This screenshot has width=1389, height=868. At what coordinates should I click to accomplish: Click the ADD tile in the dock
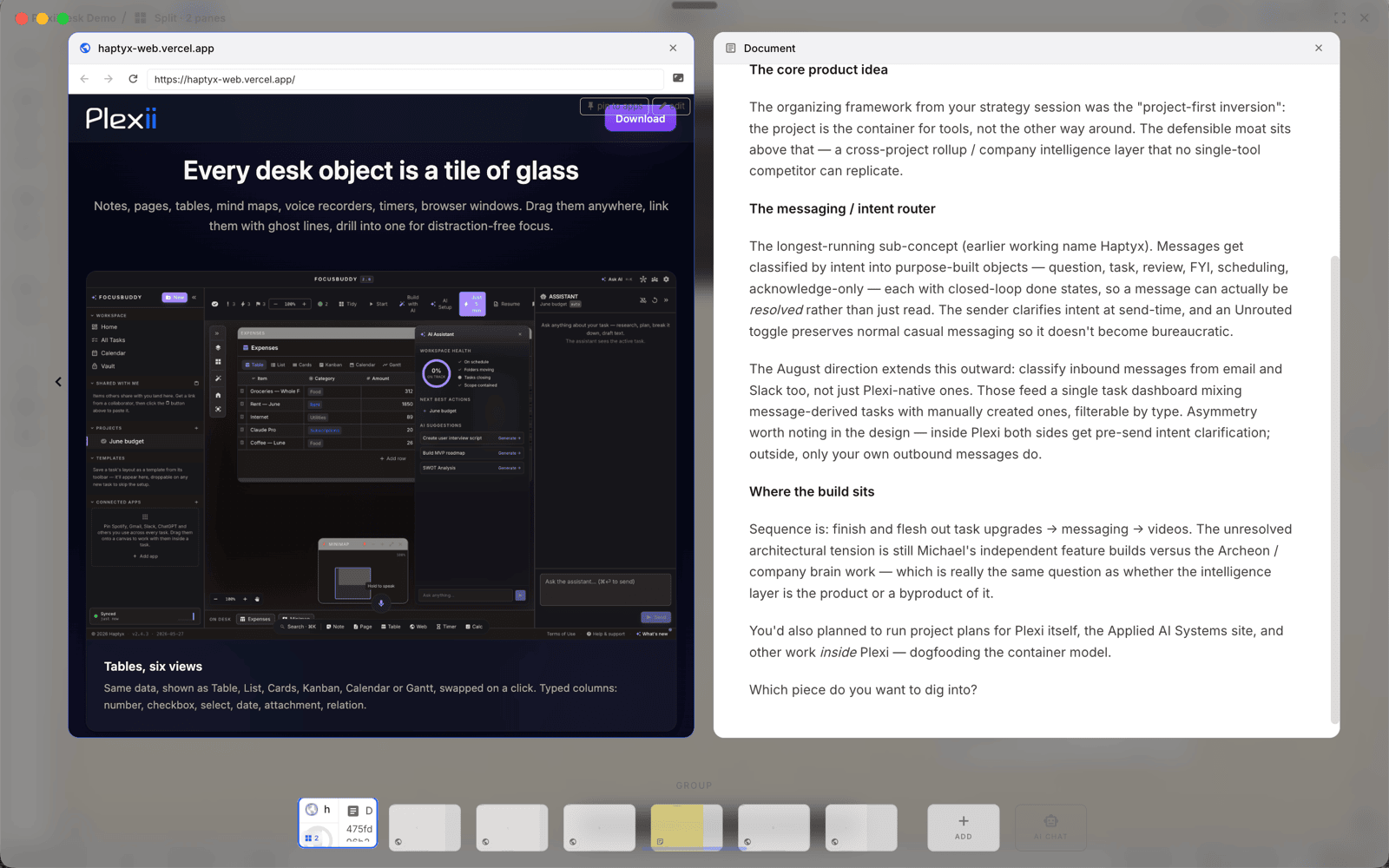click(x=963, y=826)
